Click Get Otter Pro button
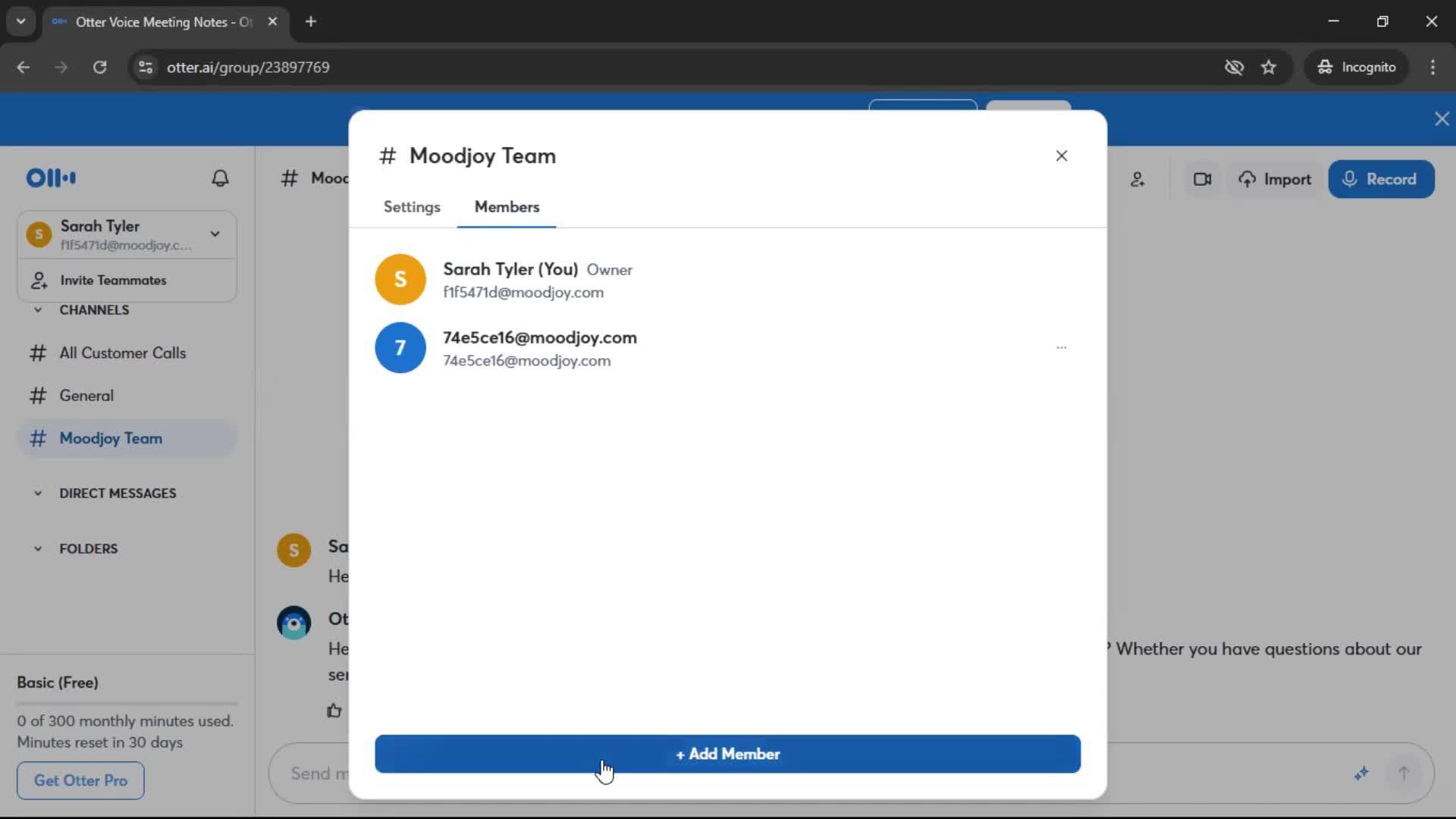This screenshot has height=819, width=1456. 80,780
